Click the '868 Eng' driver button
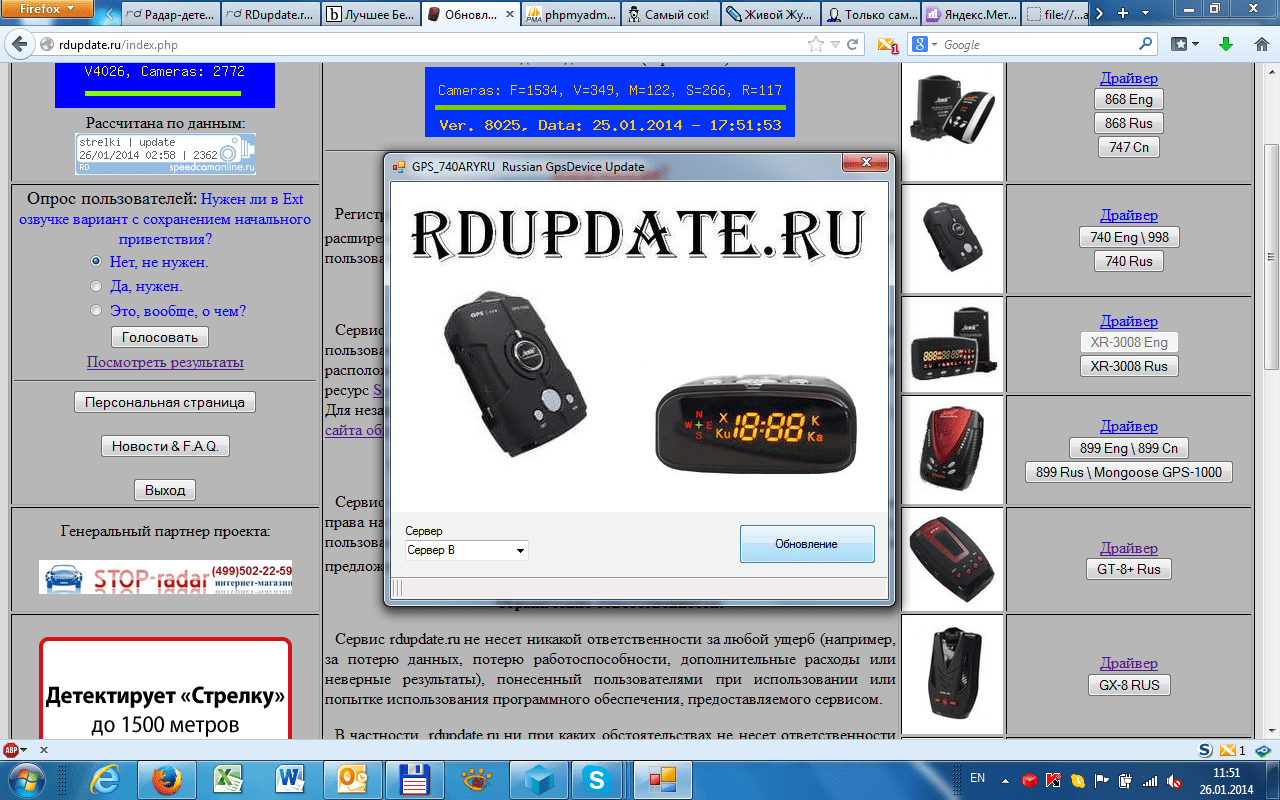The height and width of the screenshot is (800, 1280). click(1129, 99)
